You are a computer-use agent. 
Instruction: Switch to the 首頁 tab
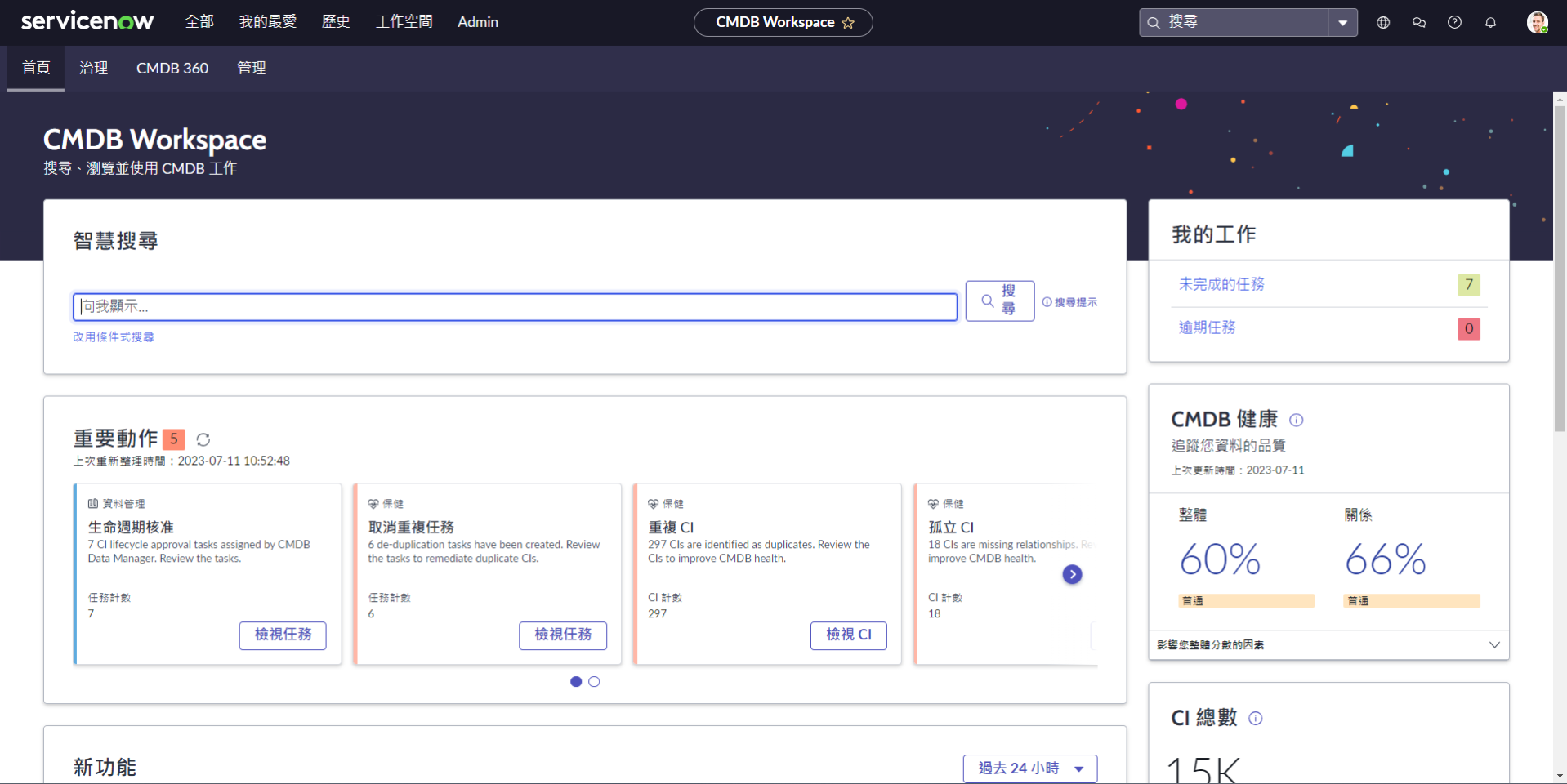pos(36,68)
